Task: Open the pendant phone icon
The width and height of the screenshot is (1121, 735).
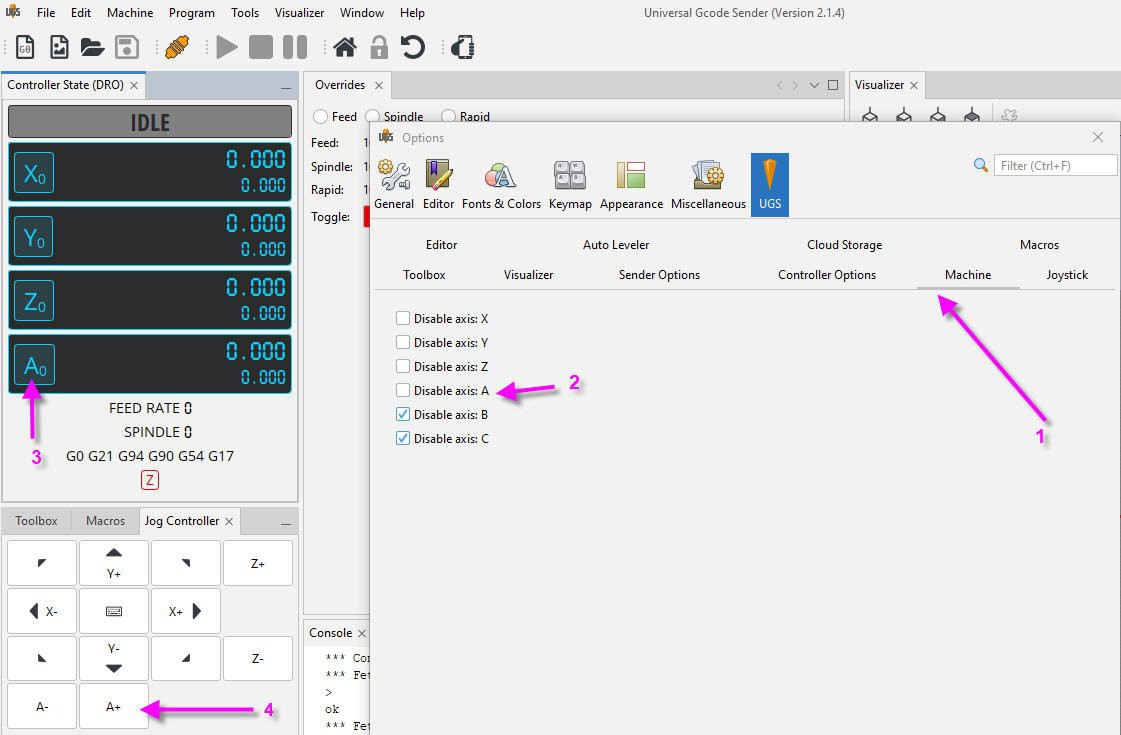Action: (x=463, y=47)
